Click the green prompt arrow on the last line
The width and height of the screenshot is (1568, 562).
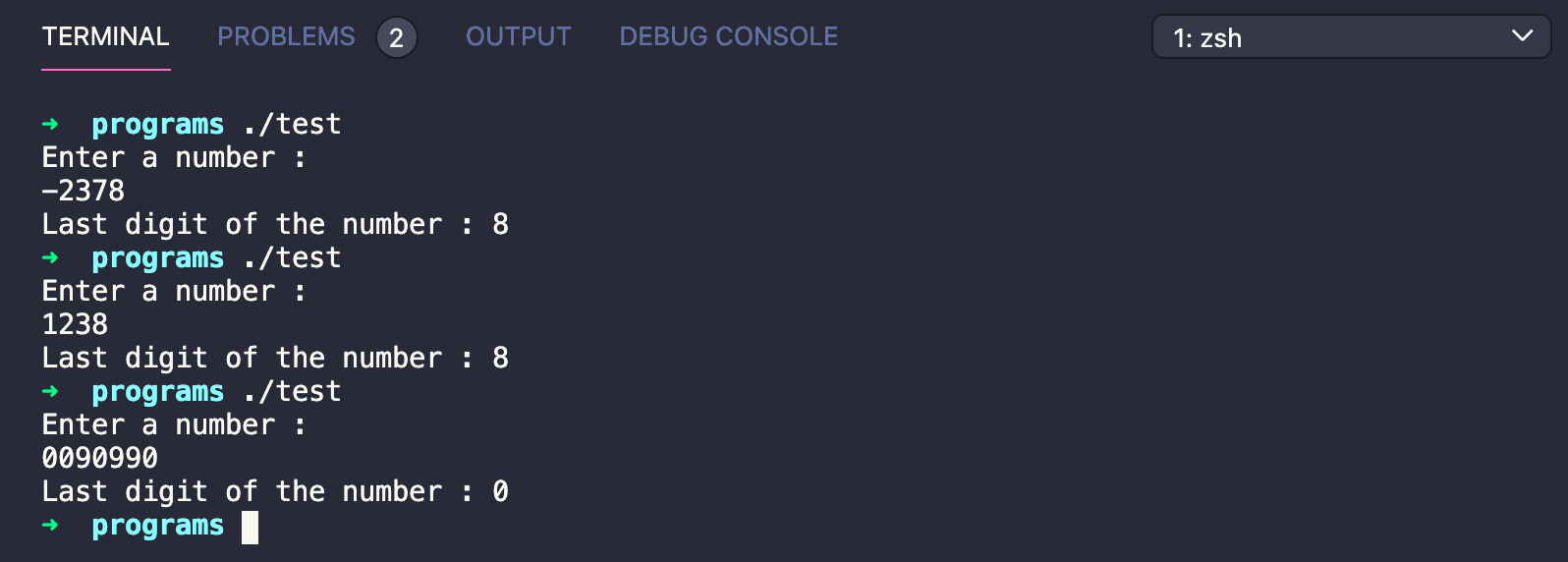pyautogui.click(x=50, y=526)
